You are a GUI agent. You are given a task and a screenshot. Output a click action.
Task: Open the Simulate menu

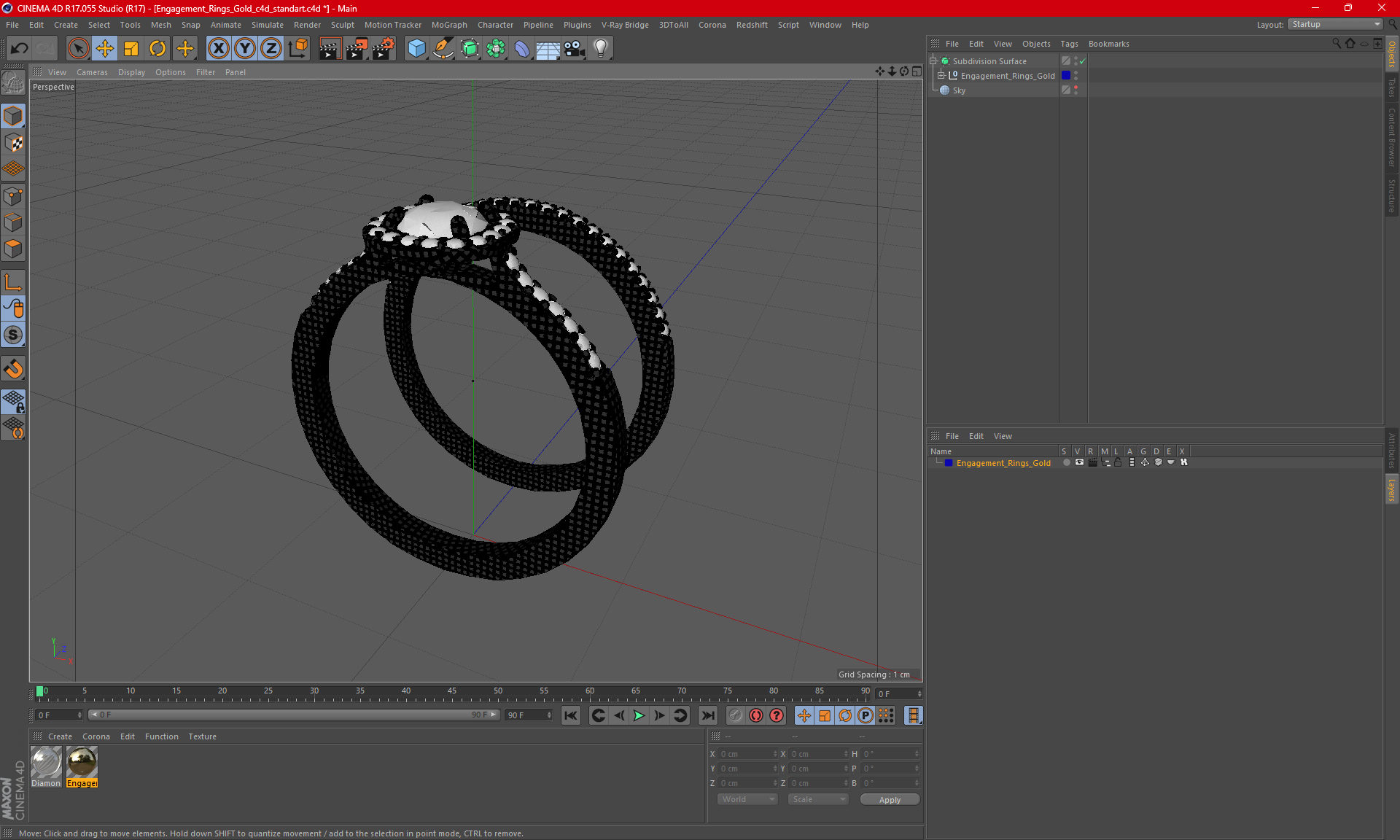point(267,25)
